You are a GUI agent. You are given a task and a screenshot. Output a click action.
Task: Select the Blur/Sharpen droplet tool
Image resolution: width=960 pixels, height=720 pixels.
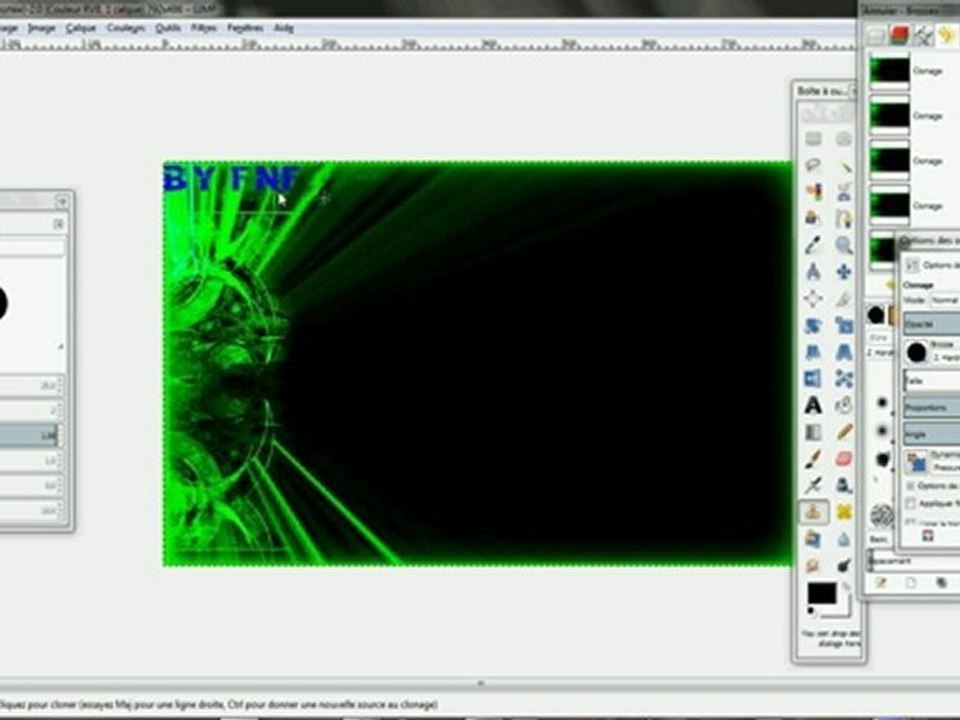(844, 539)
